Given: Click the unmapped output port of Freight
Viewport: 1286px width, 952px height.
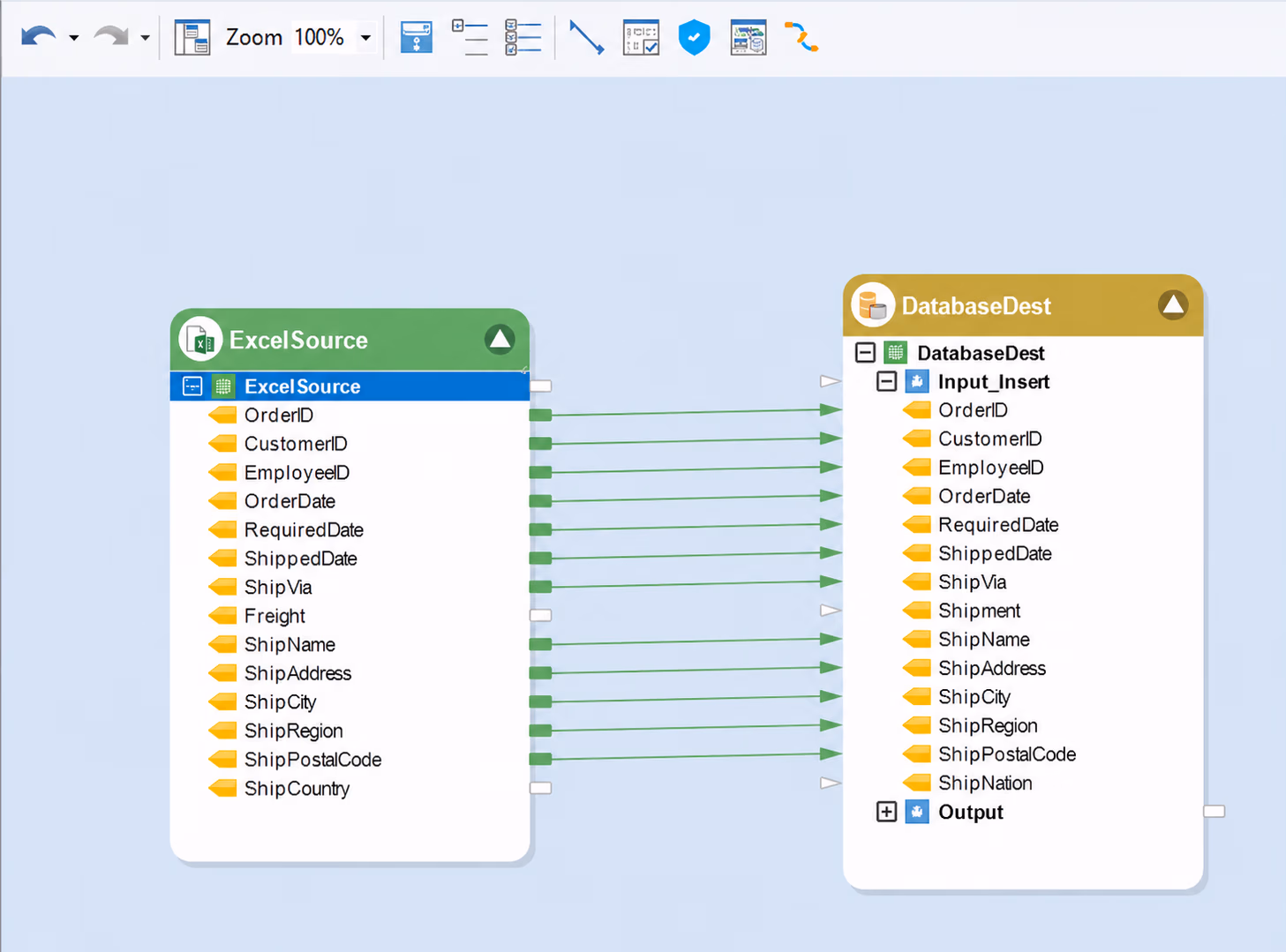Looking at the screenshot, I should (x=540, y=615).
